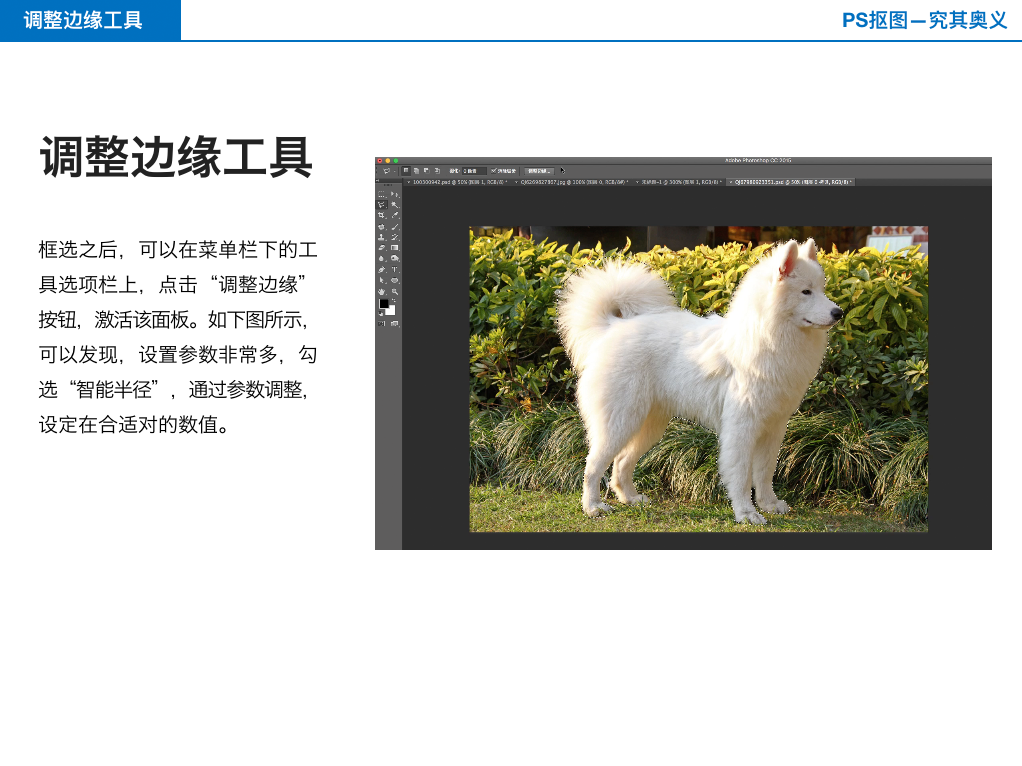Select the Polygonal Lasso tool in toolbox
Viewport: 1022px width, 766px height.
point(381,205)
